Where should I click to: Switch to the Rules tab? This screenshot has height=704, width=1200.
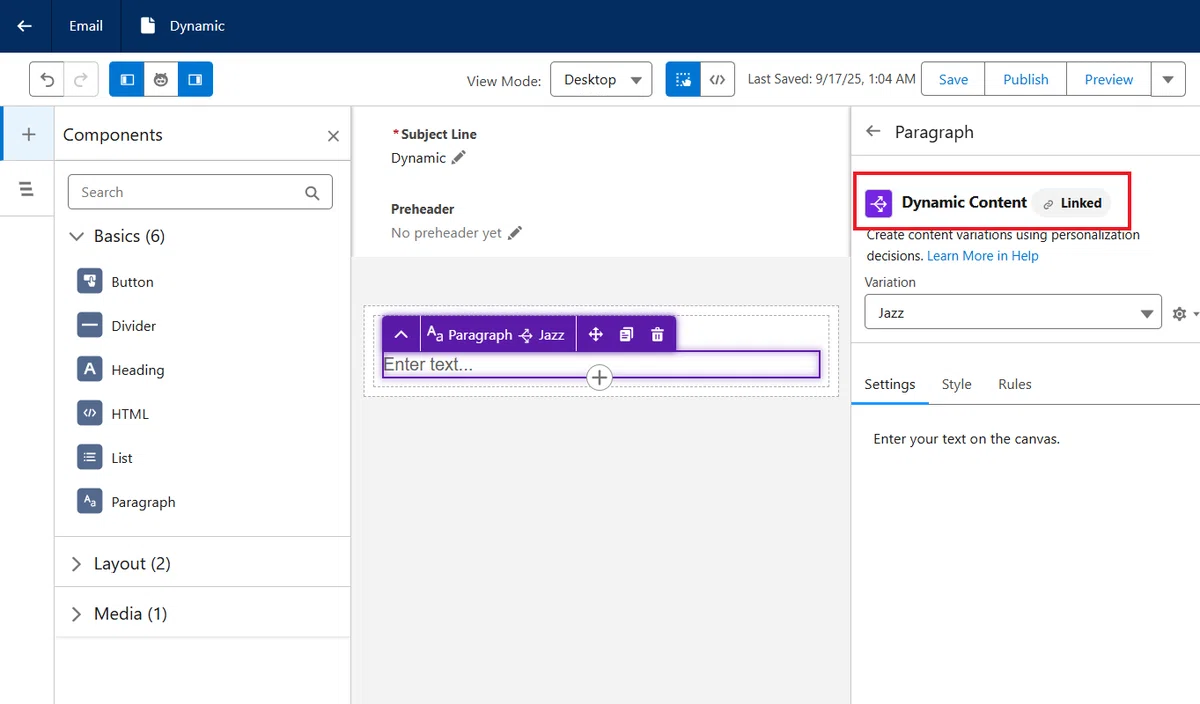pyautogui.click(x=1015, y=384)
